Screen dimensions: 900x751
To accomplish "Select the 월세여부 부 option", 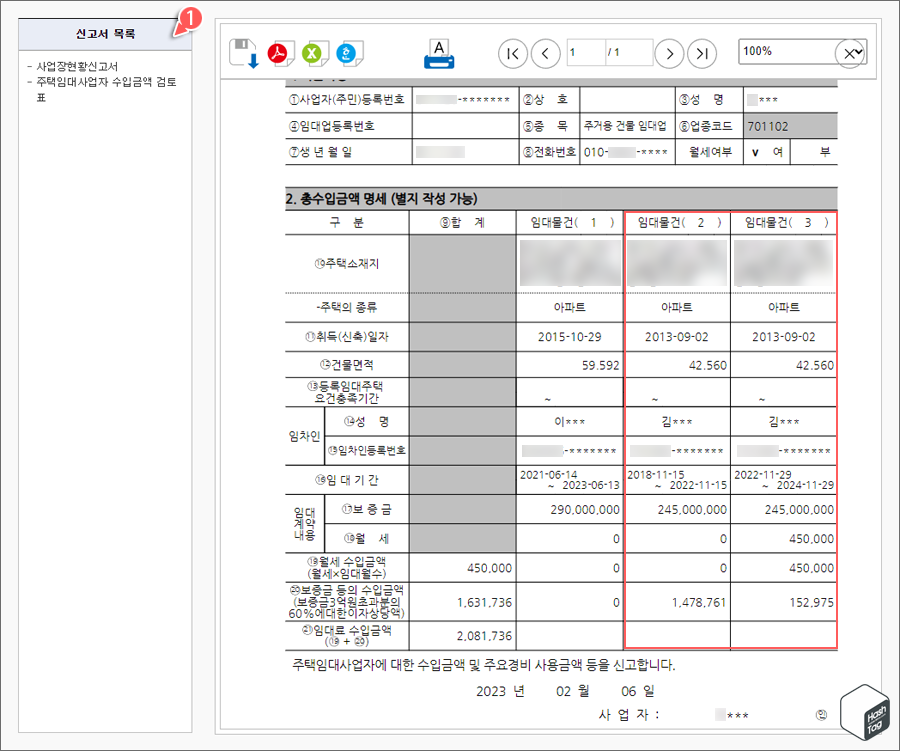I will 824,152.
